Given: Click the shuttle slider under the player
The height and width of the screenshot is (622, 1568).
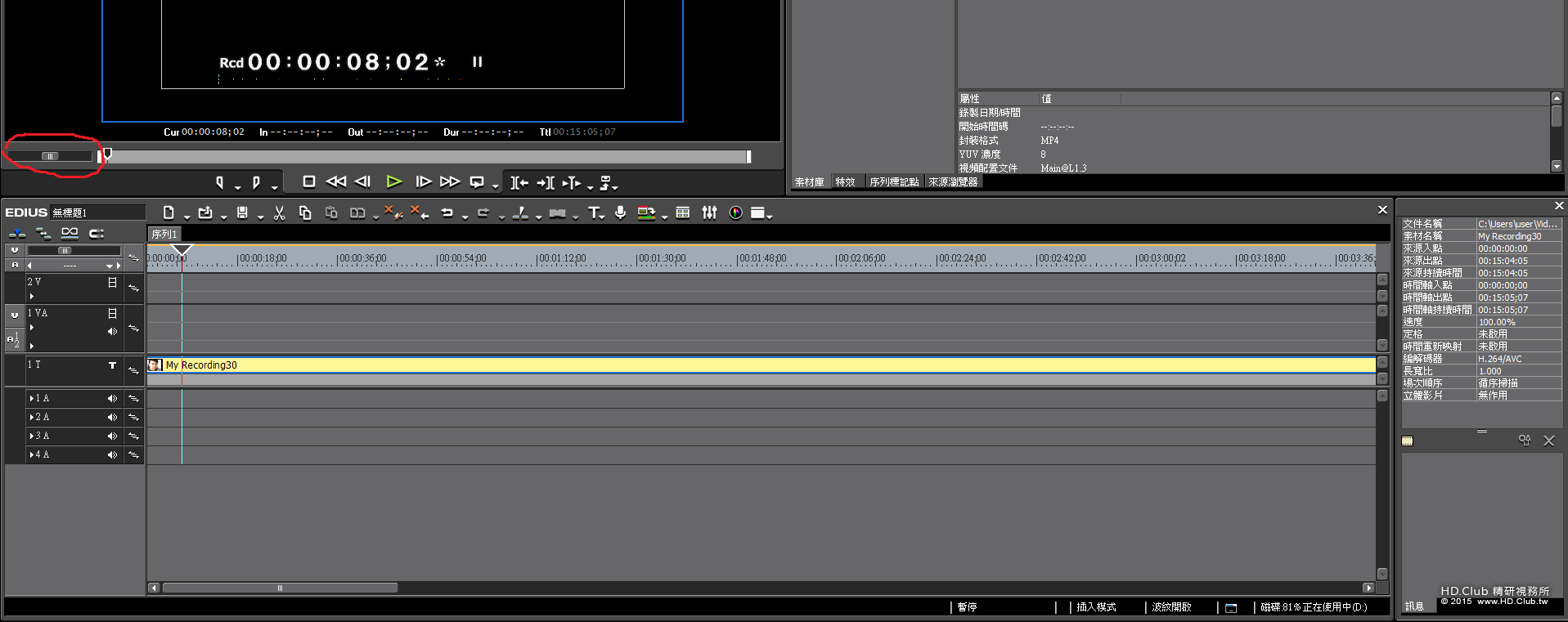Looking at the screenshot, I should 50,156.
